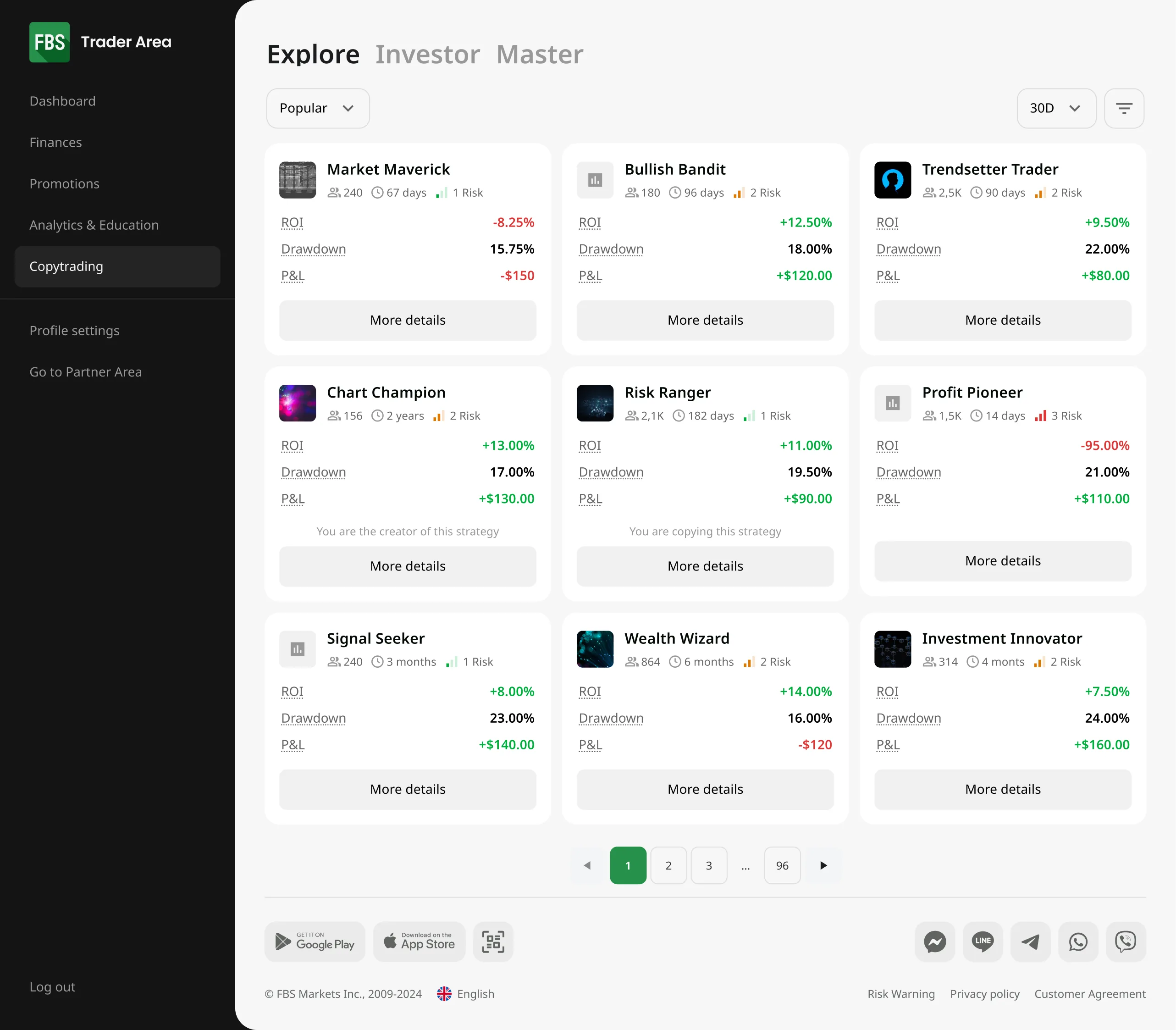Click Signal Seeker strategy title
The height and width of the screenshot is (1030, 1176).
click(x=375, y=638)
